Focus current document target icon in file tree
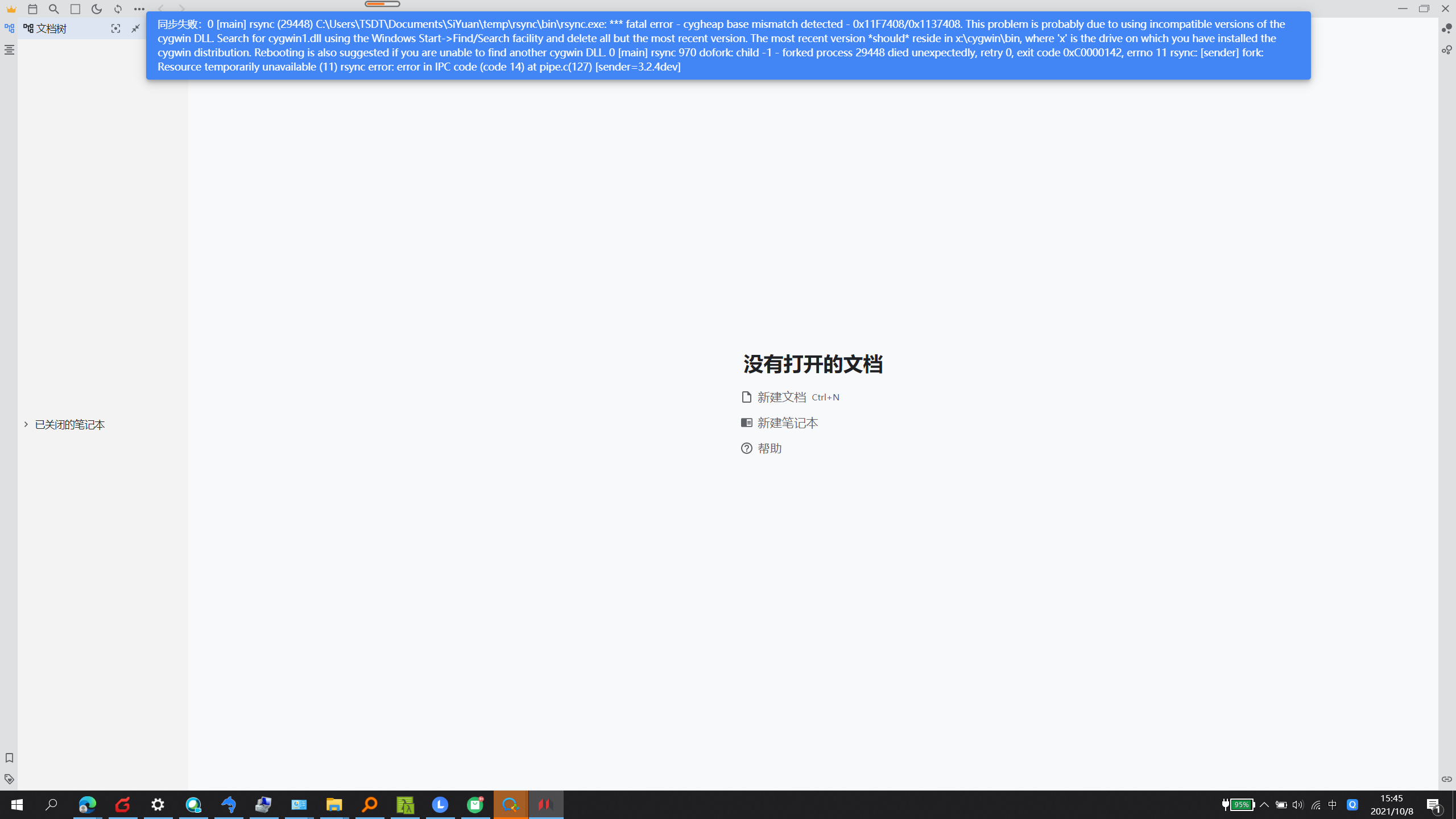The width and height of the screenshot is (1456, 819). pyautogui.click(x=115, y=28)
